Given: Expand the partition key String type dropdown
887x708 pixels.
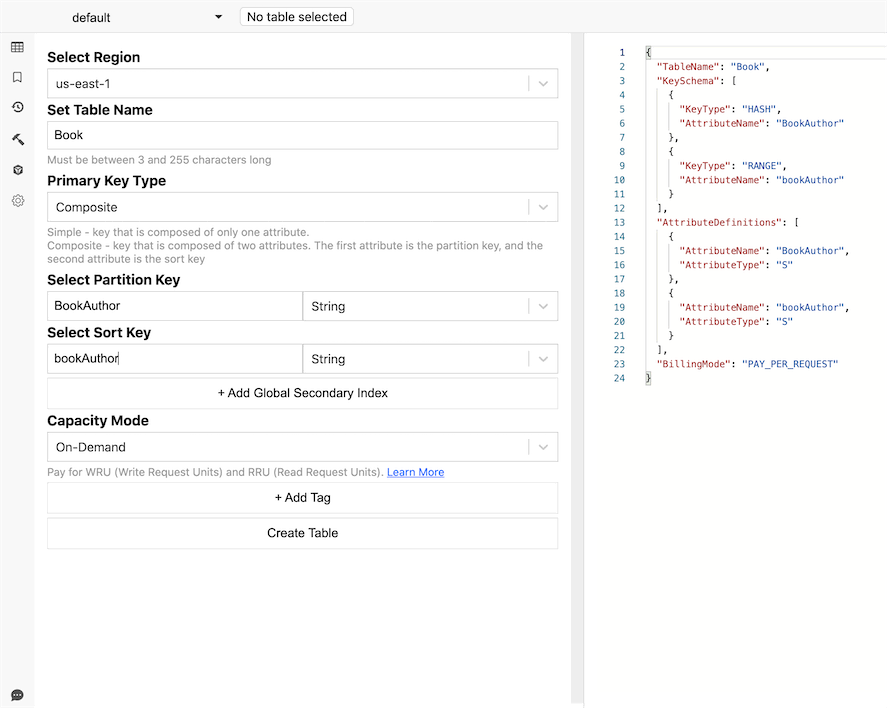Looking at the screenshot, I should tap(544, 305).
